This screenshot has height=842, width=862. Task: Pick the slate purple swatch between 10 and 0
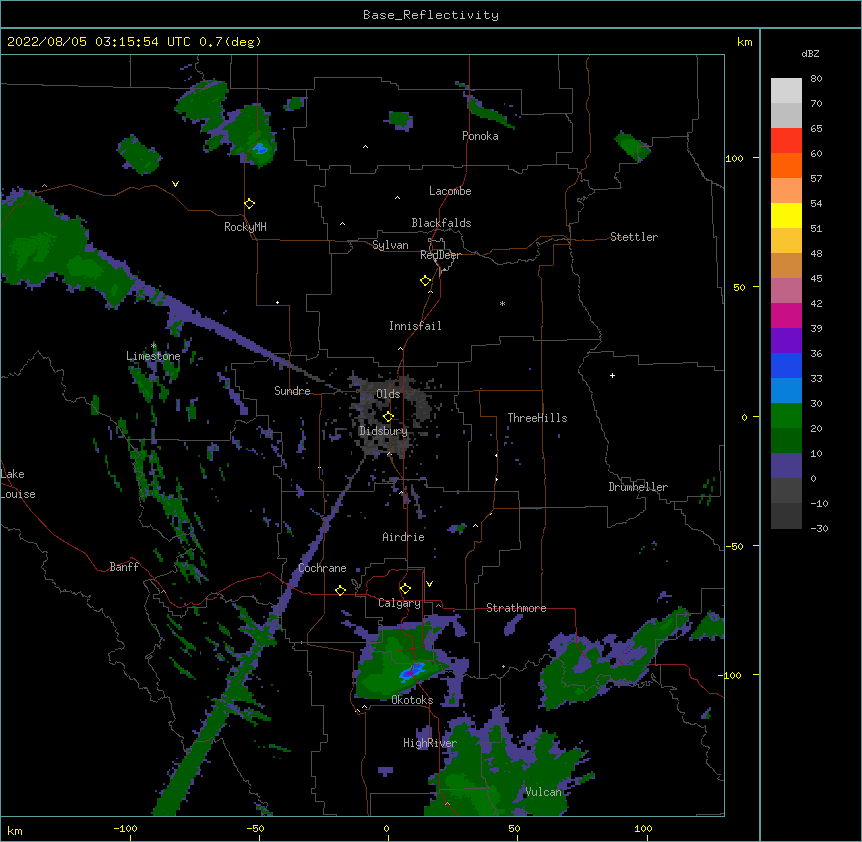coord(786,466)
